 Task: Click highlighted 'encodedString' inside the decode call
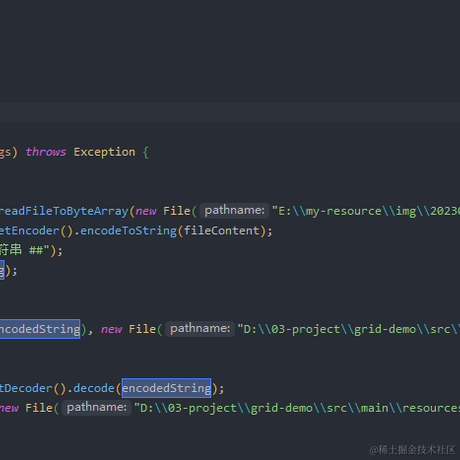[x=166, y=388]
